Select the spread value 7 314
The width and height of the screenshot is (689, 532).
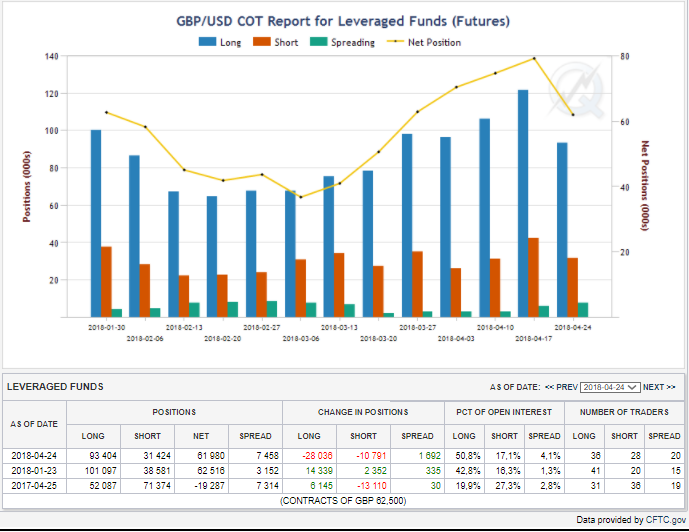267,485
